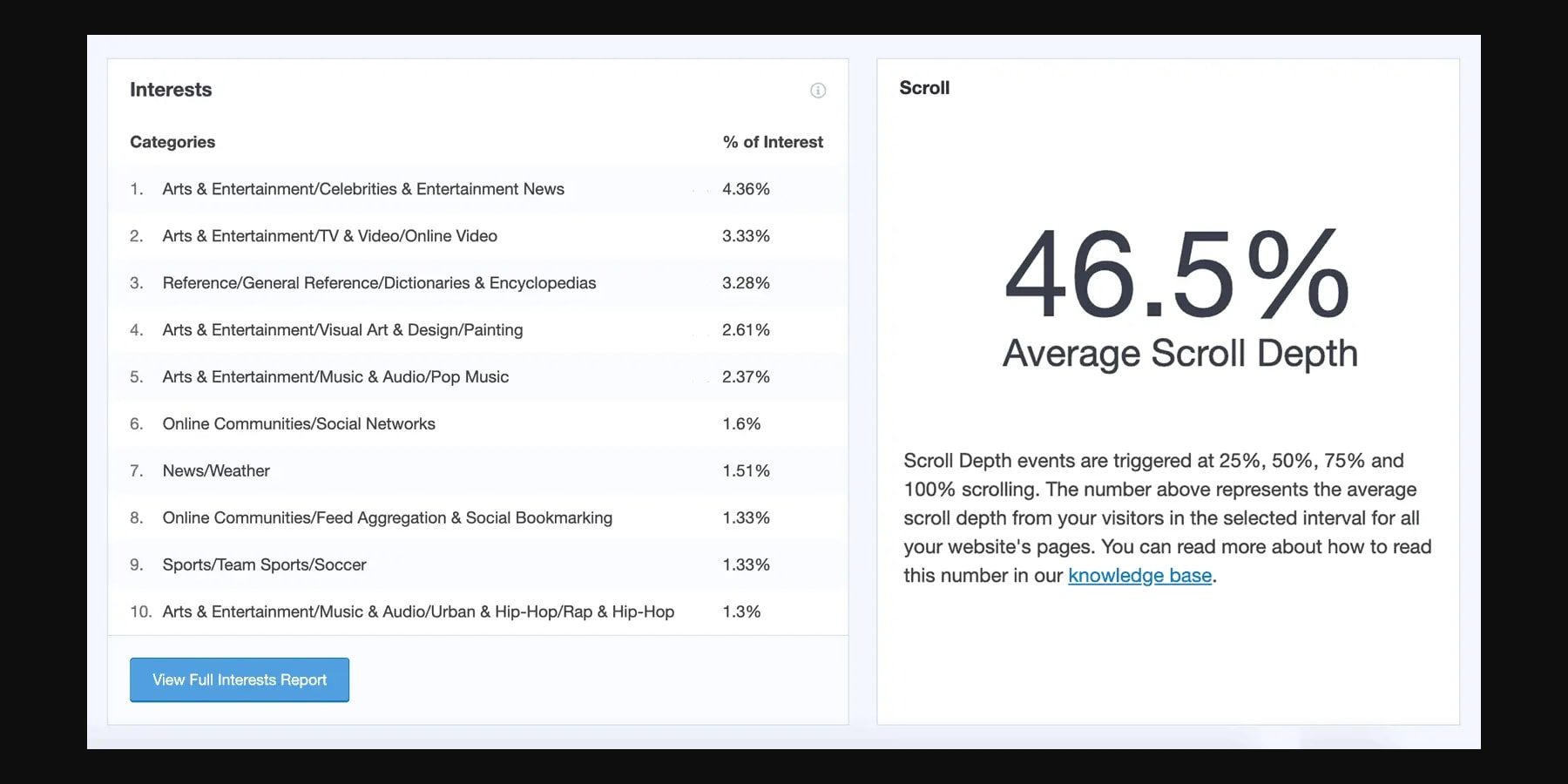Select the Celebrities & Entertainment News category row
Screen dimensions: 1568x784
click(x=362, y=188)
